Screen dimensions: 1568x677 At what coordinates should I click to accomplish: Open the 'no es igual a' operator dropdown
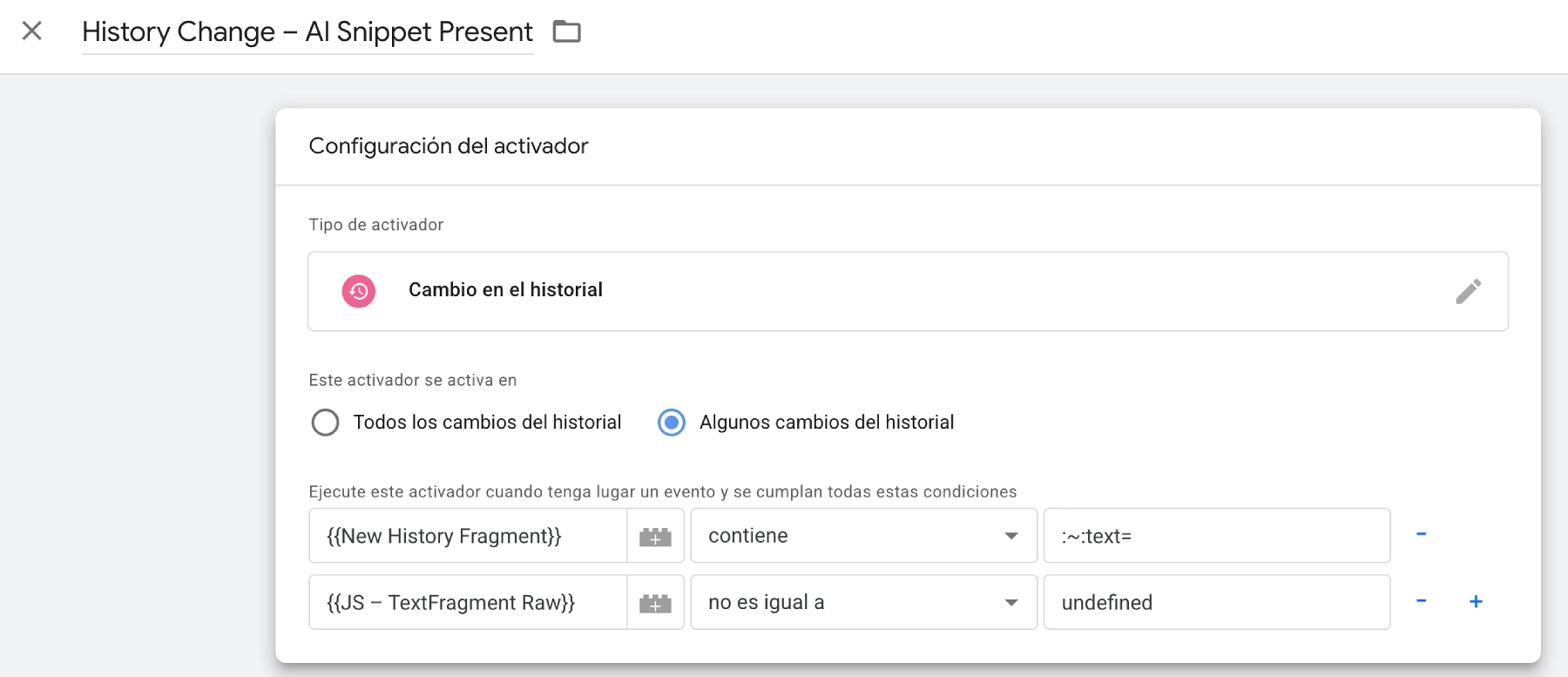pos(862,602)
